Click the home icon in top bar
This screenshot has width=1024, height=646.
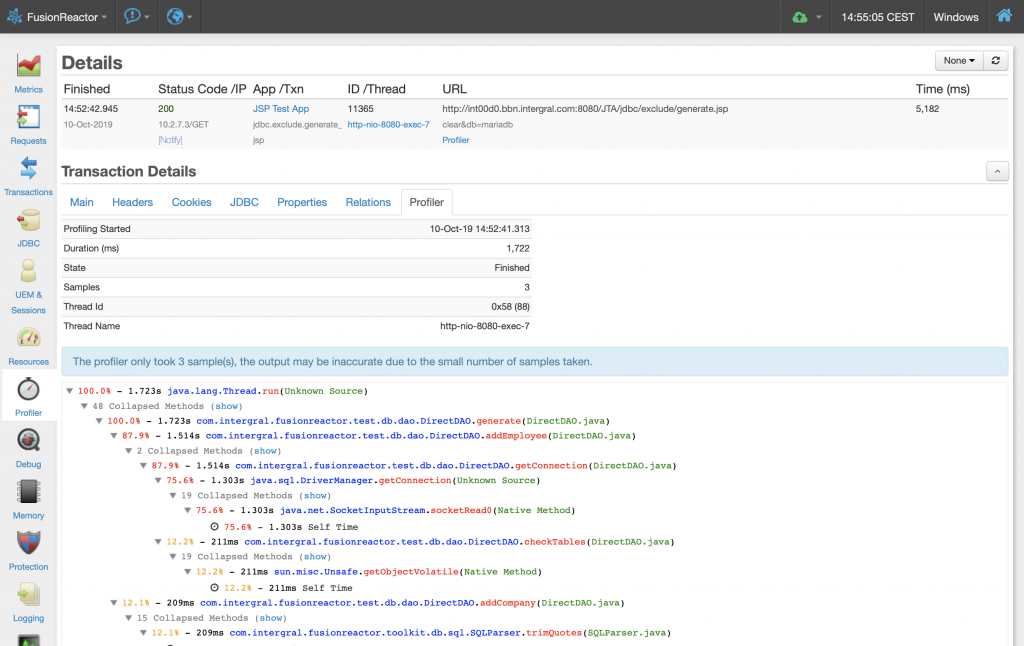tap(1004, 16)
